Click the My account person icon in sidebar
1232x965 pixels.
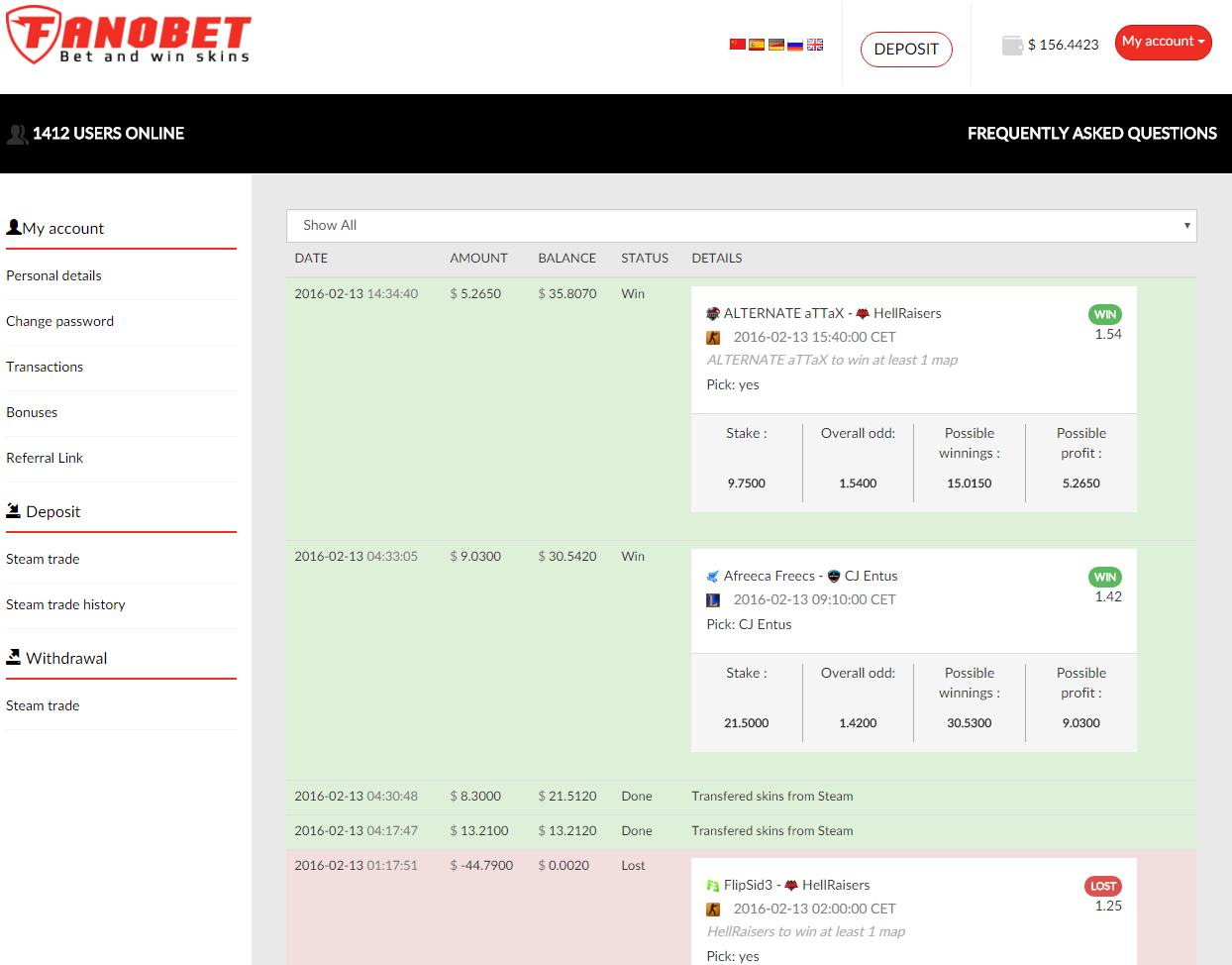pyautogui.click(x=14, y=227)
